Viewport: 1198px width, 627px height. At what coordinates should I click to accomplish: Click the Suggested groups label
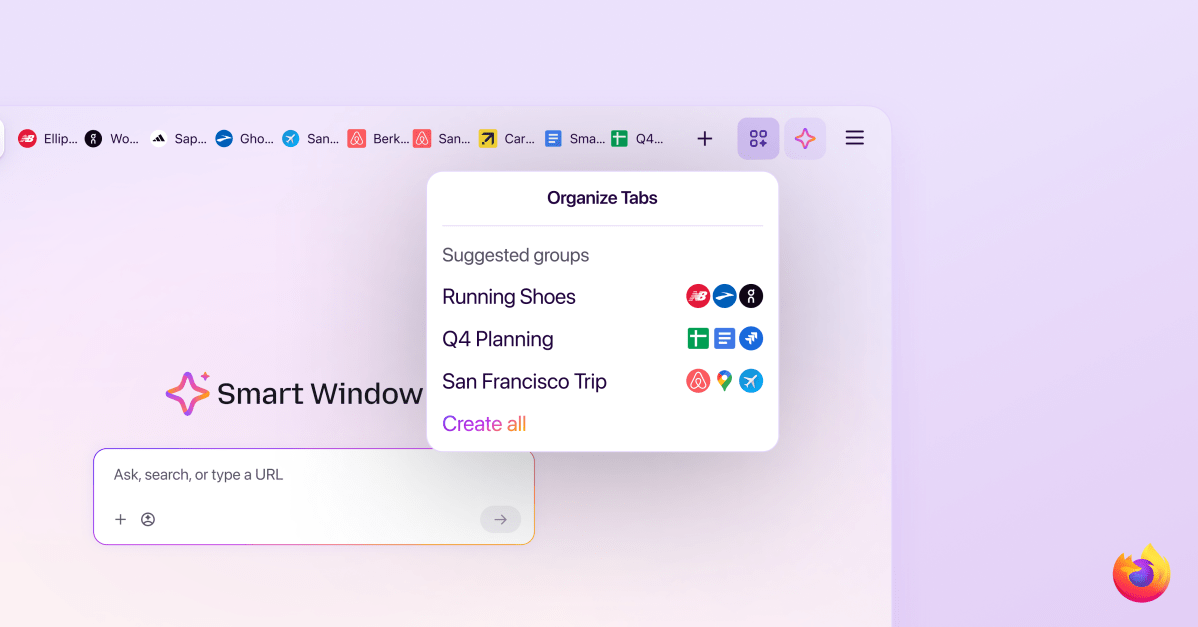pos(516,255)
